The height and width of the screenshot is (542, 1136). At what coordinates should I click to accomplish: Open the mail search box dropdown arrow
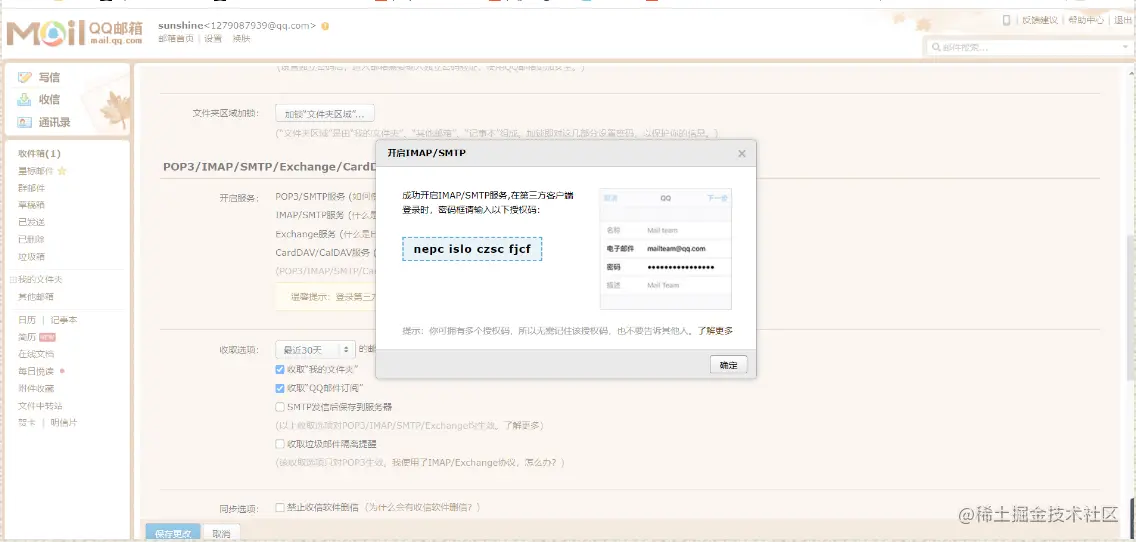pos(1124,48)
